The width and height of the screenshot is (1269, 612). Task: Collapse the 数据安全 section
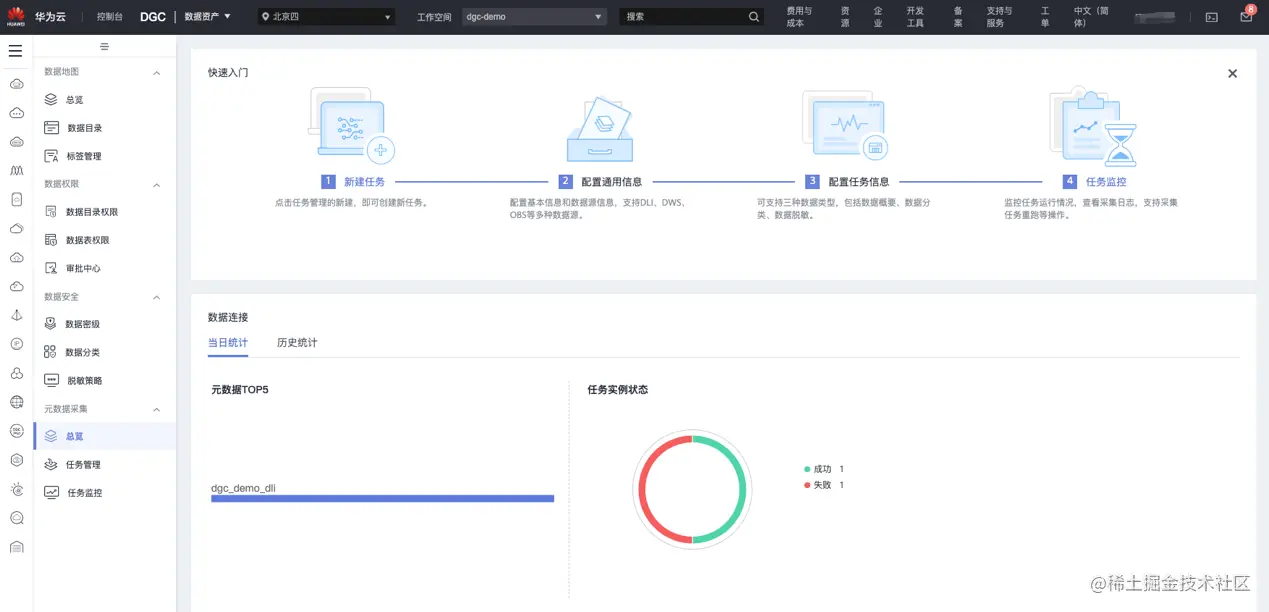coord(156,297)
